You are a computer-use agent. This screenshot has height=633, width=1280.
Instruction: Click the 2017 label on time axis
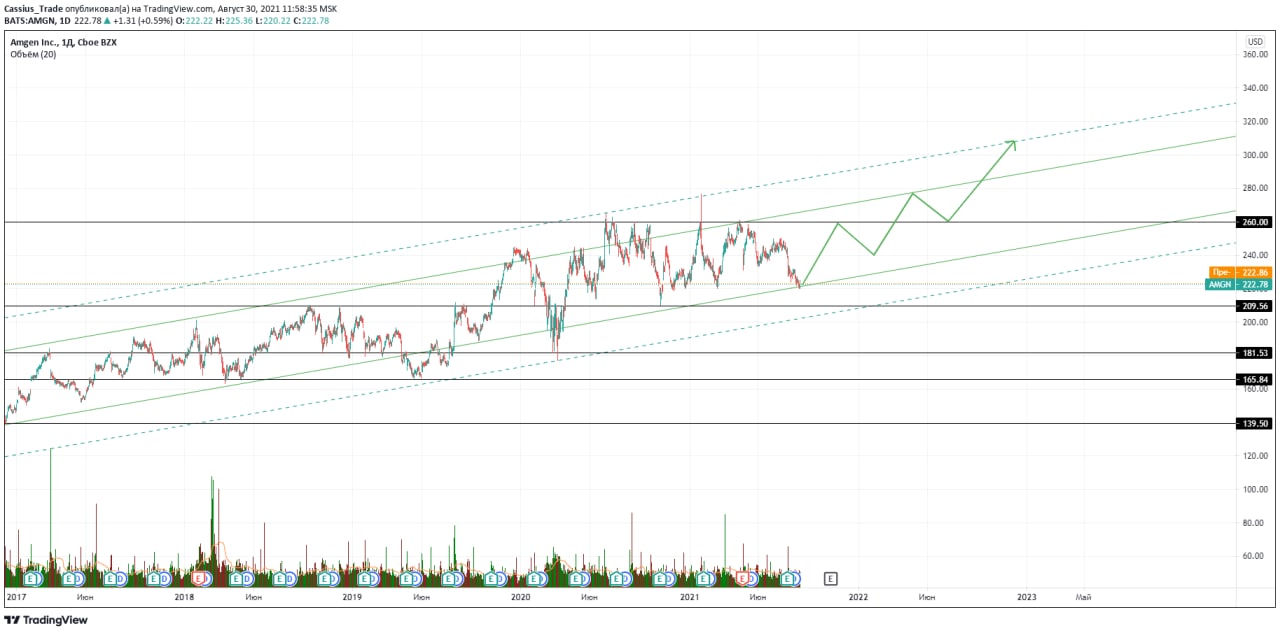15,597
